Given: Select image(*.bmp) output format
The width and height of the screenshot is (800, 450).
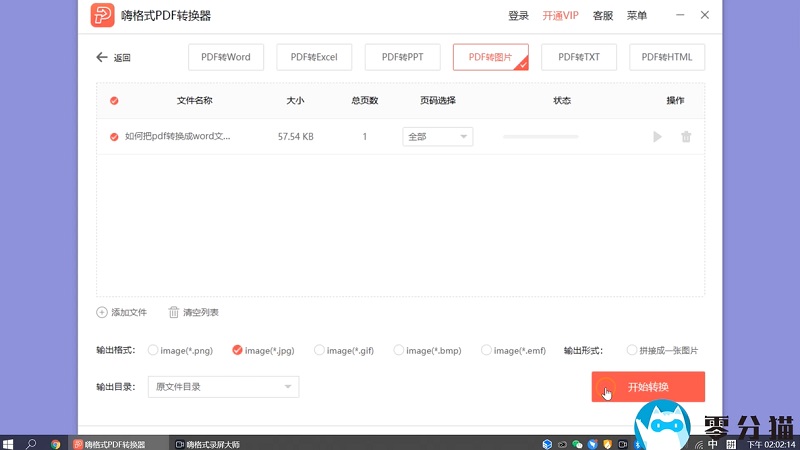Looking at the screenshot, I should (x=398, y=350).
